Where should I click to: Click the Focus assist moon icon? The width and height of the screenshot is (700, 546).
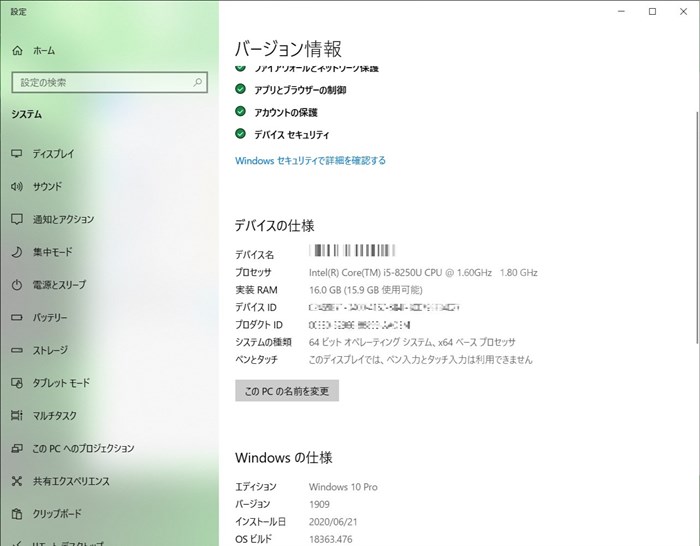tap(17, 252)
